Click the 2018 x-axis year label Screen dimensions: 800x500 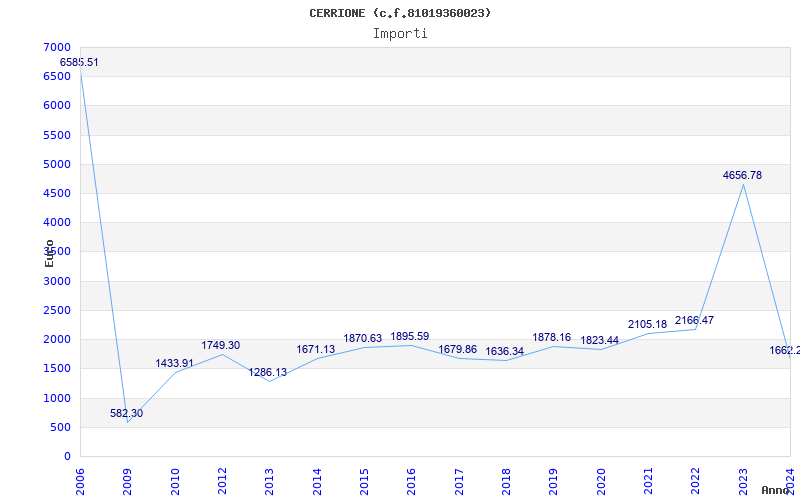(x=506, y=482)
